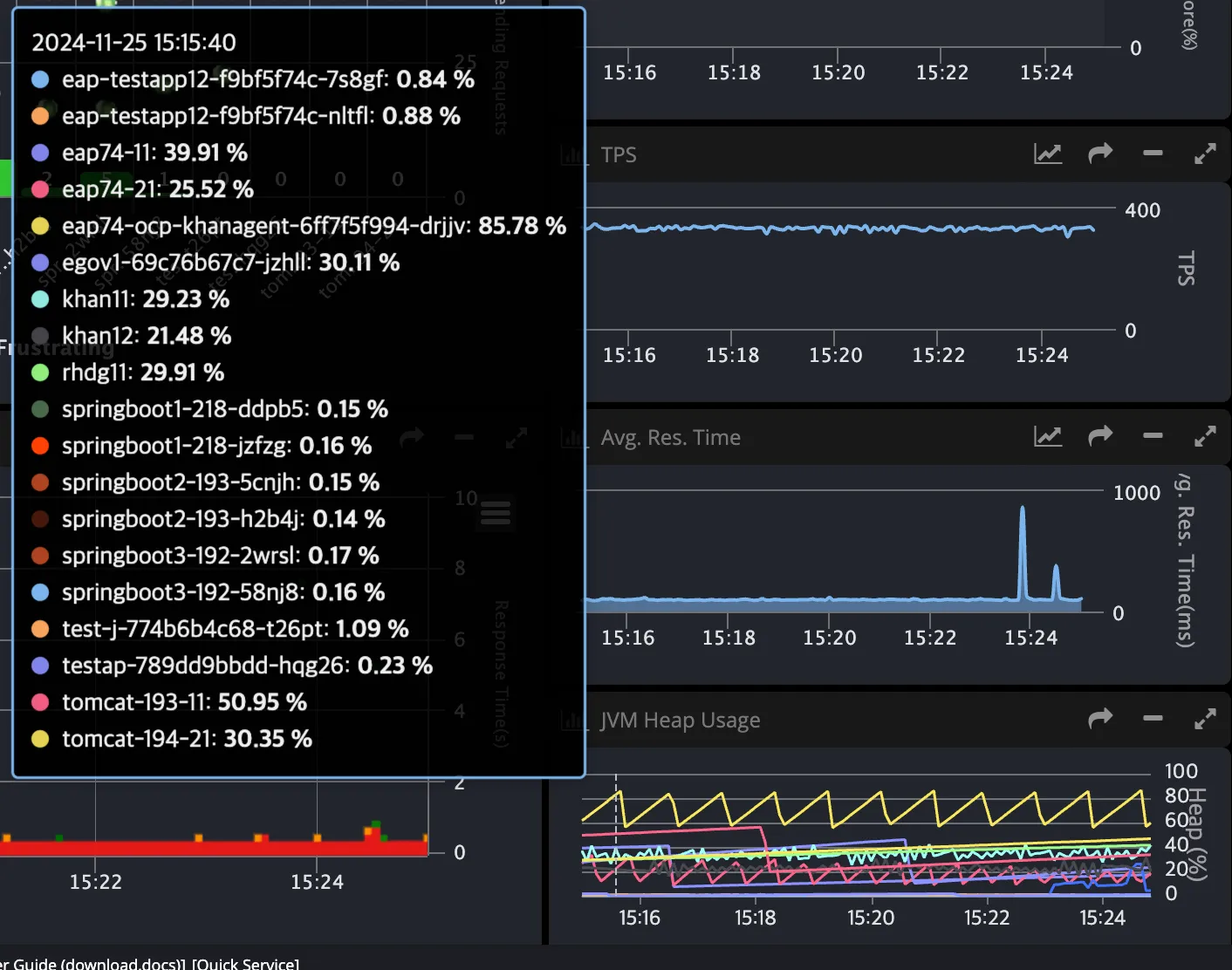Collapse the JVM Heap Usage panel
Screen dimensions: 1232x970
tap(1153, 720)
